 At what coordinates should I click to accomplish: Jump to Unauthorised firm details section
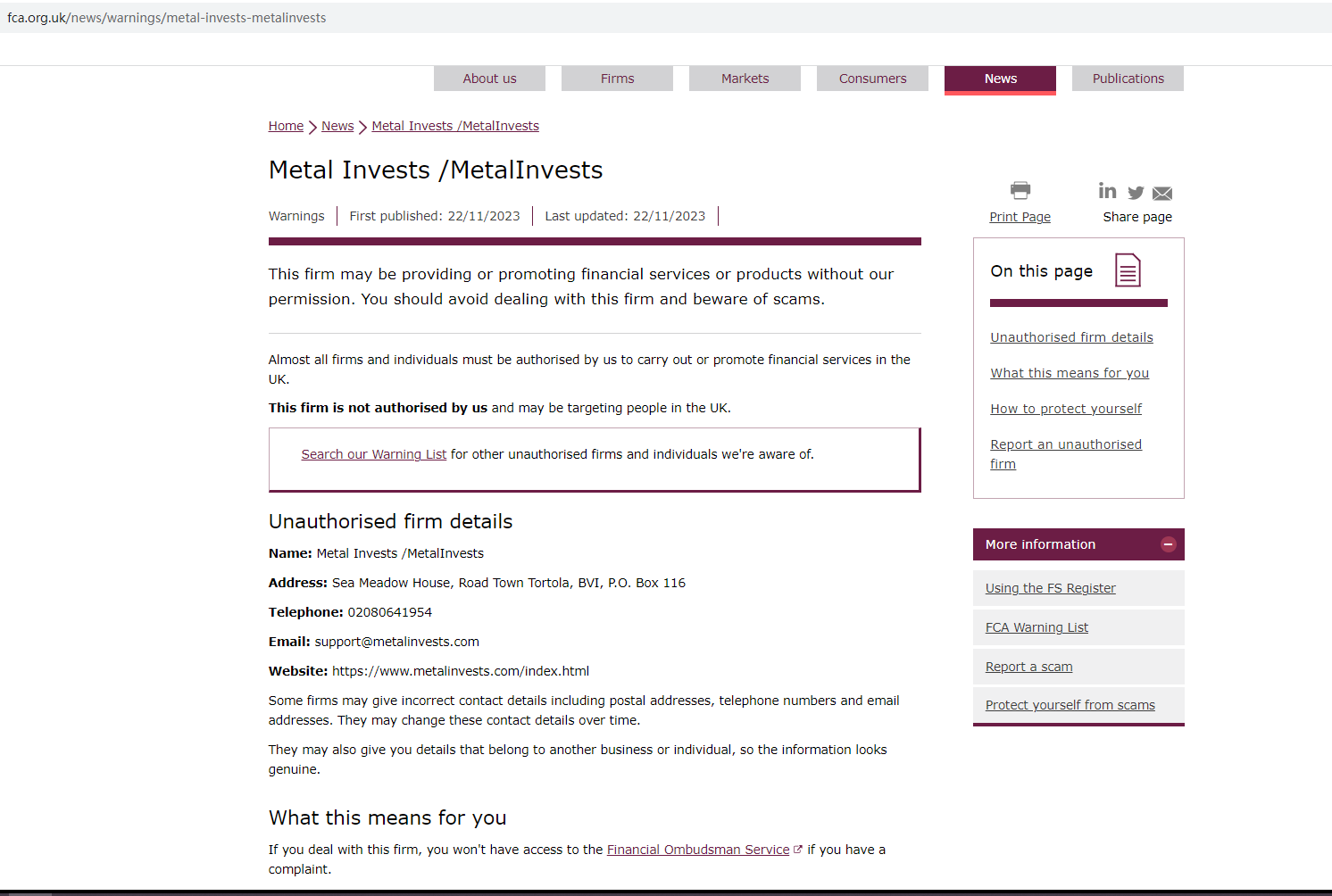tap(1071, 337)
